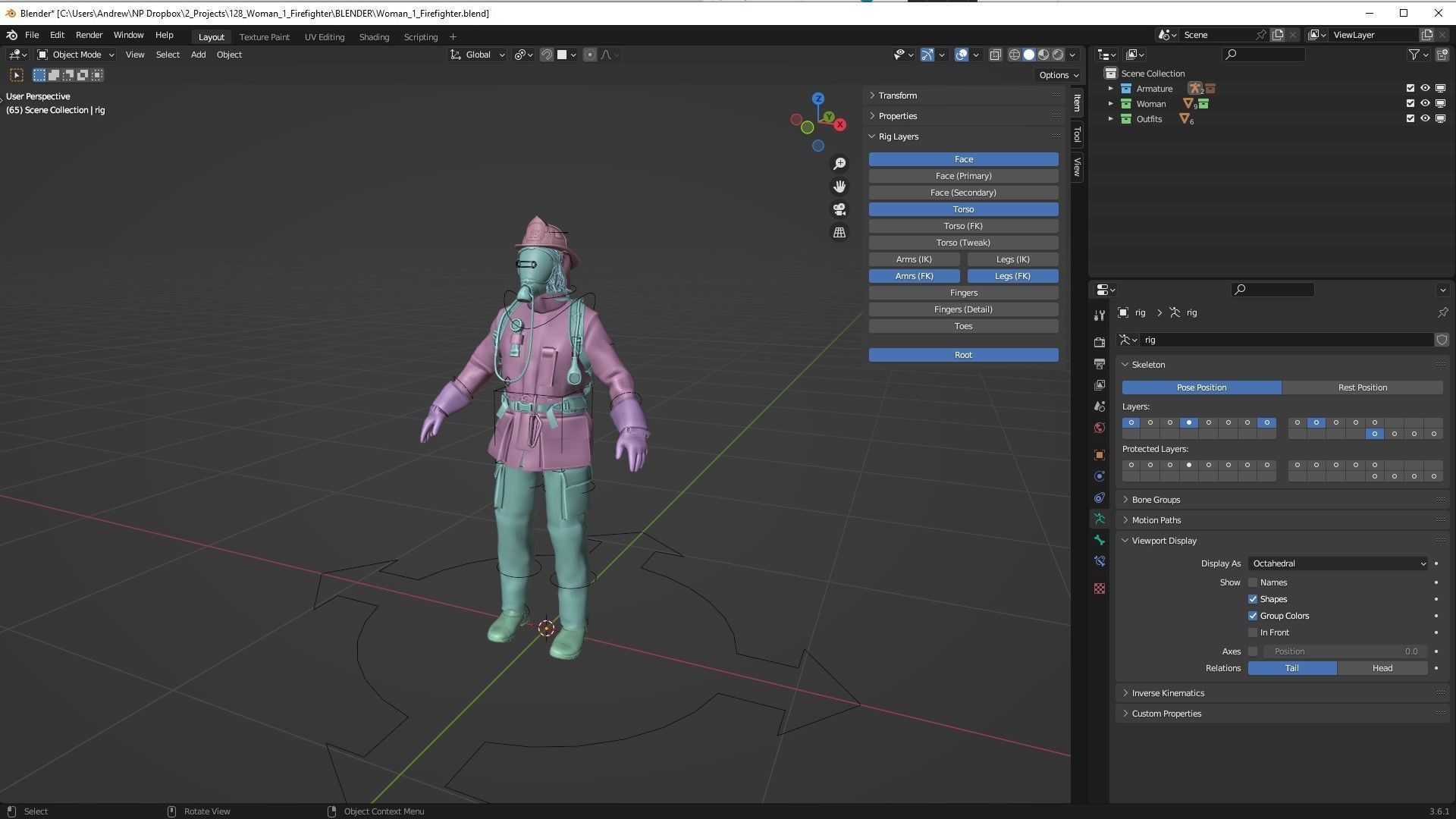Toggle the Face (Primary) rig layer button
This screenshot has height=819, width=1456.
click(963, 176)
